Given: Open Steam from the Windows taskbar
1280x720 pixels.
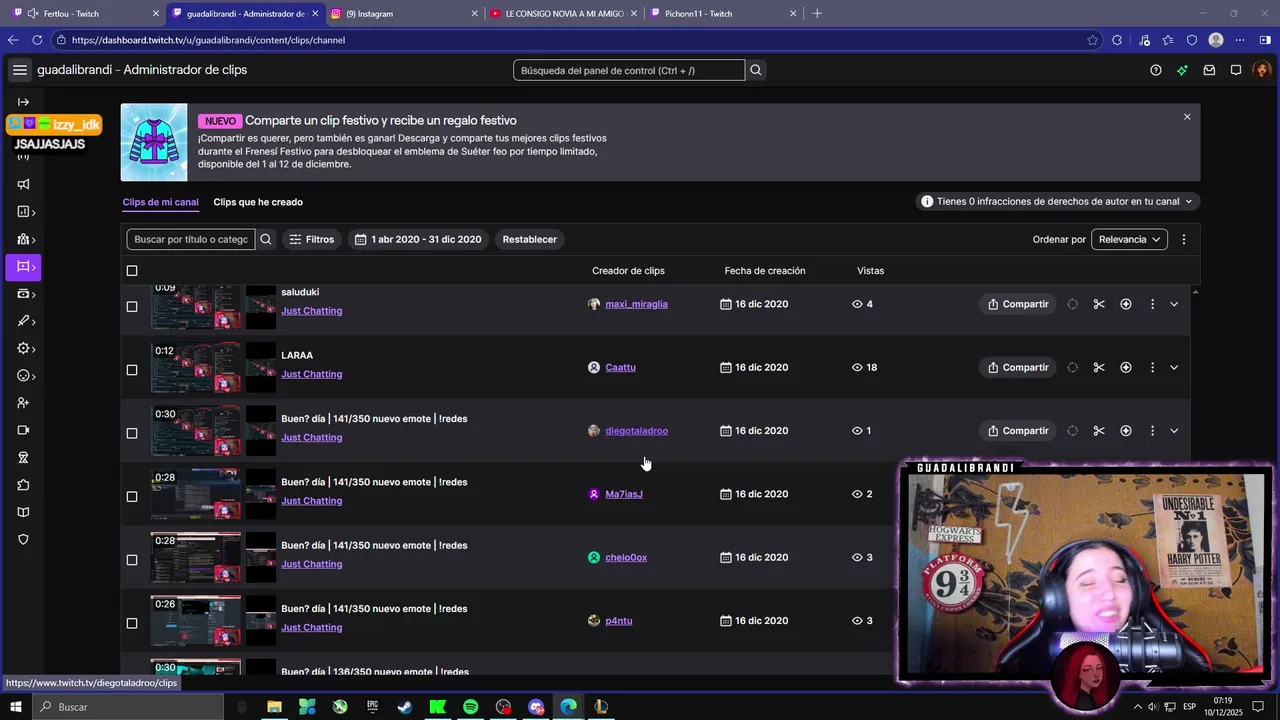Looking at the screenshot, I should pos(405,707).
